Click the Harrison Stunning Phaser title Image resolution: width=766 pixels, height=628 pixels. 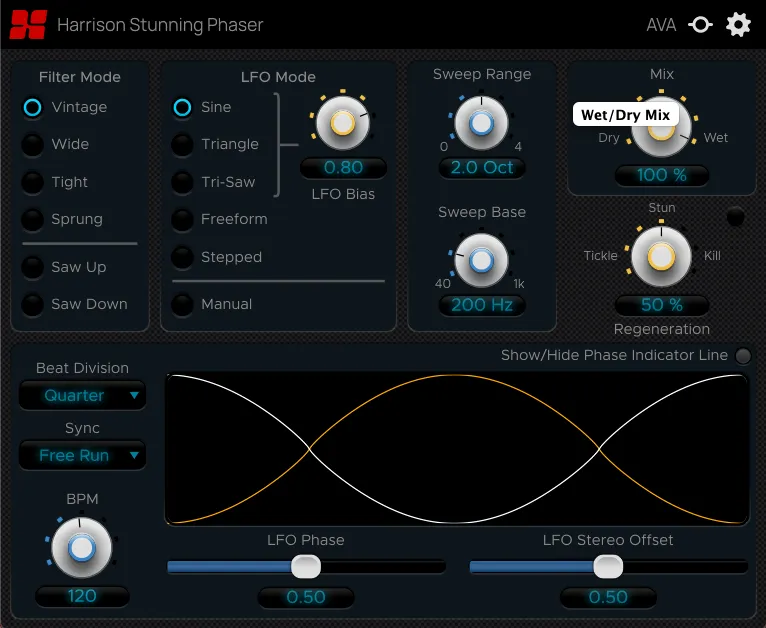click(160, 25)
